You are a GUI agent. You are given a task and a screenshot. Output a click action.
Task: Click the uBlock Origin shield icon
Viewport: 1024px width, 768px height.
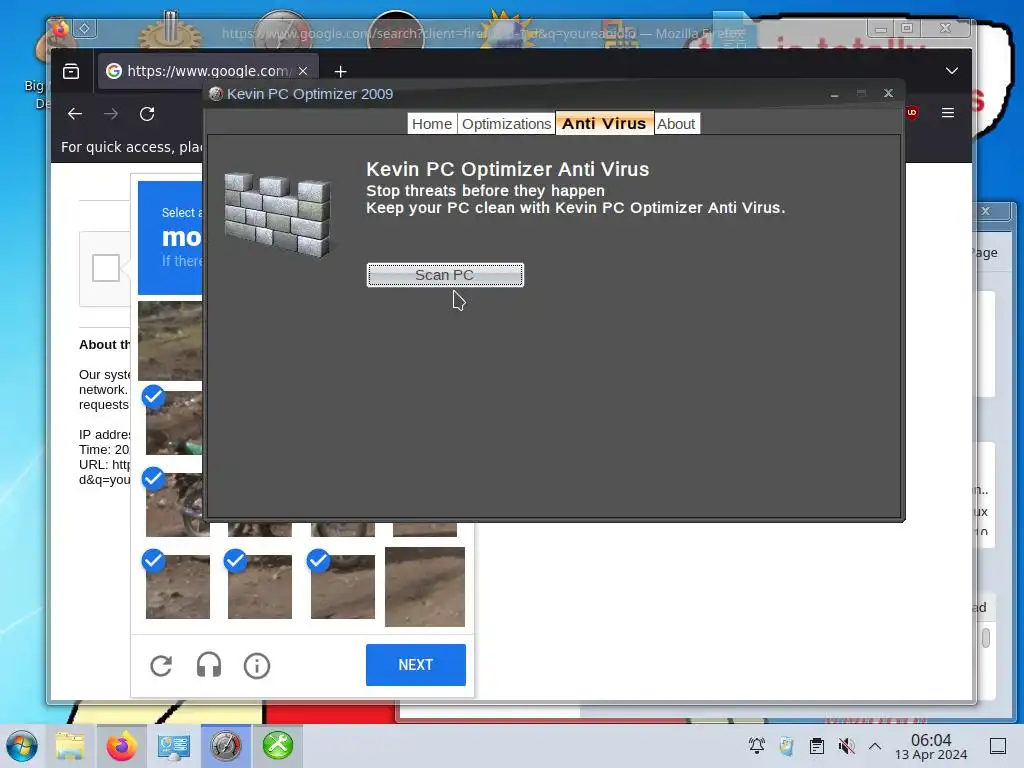point(912,113)
